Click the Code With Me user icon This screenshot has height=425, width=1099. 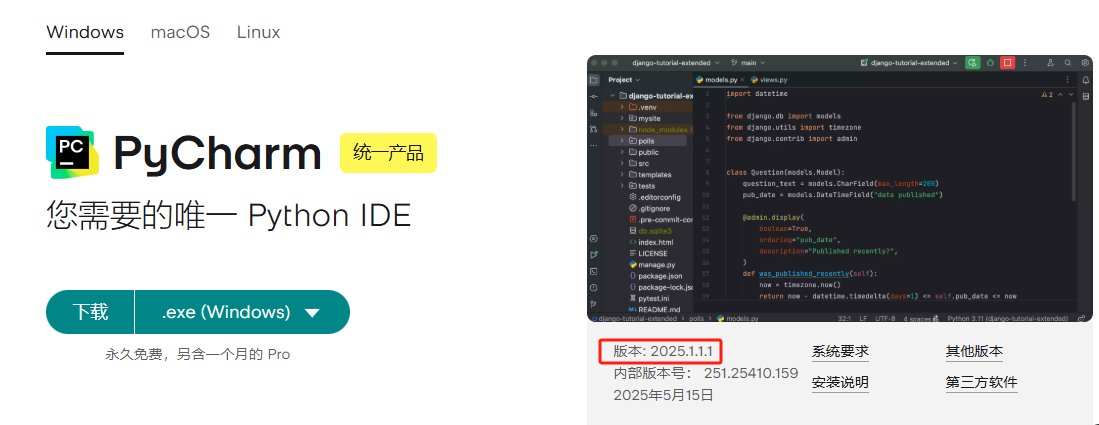(x=1051, y=62)
